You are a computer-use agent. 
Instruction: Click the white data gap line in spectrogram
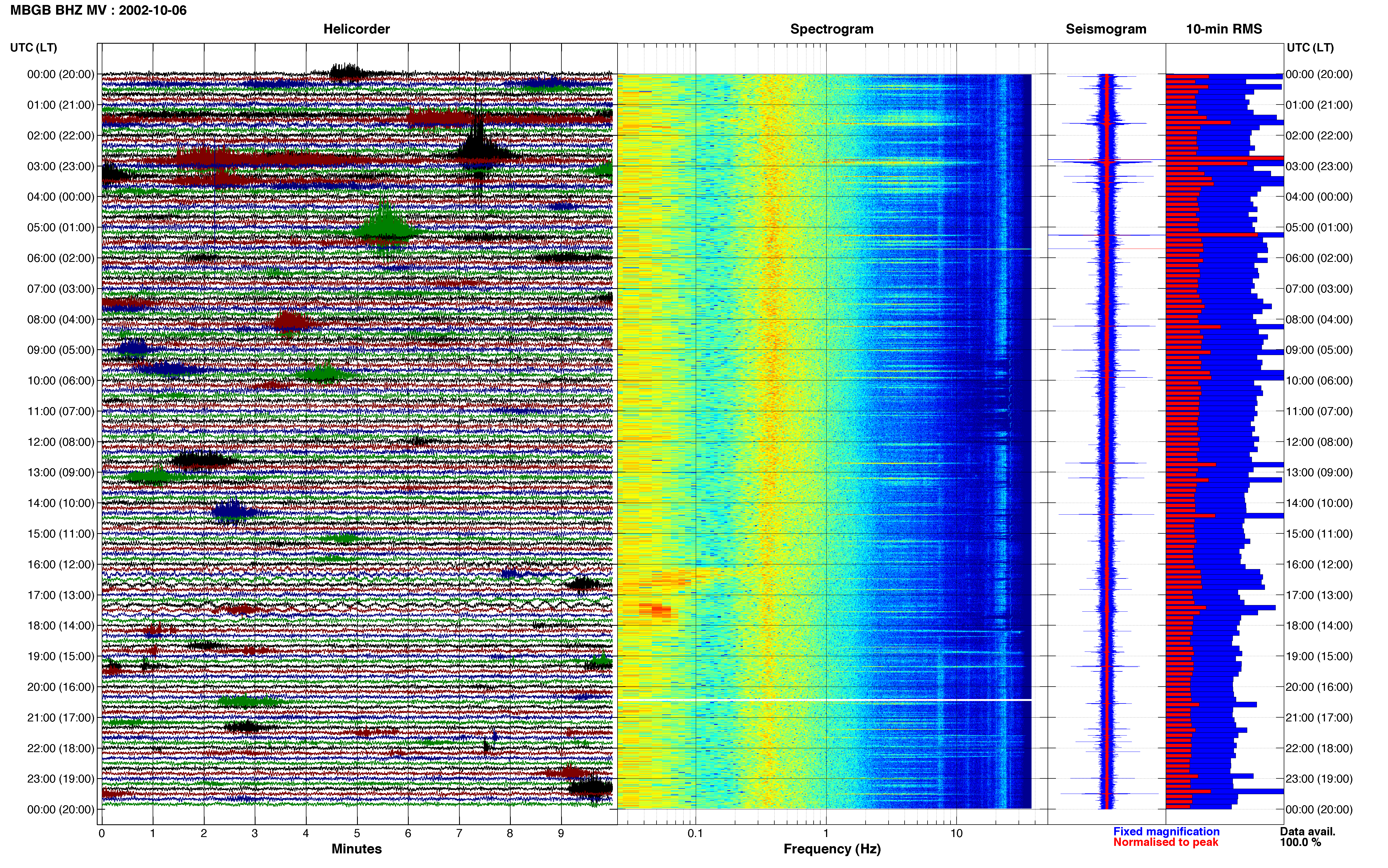coord(824,700)
